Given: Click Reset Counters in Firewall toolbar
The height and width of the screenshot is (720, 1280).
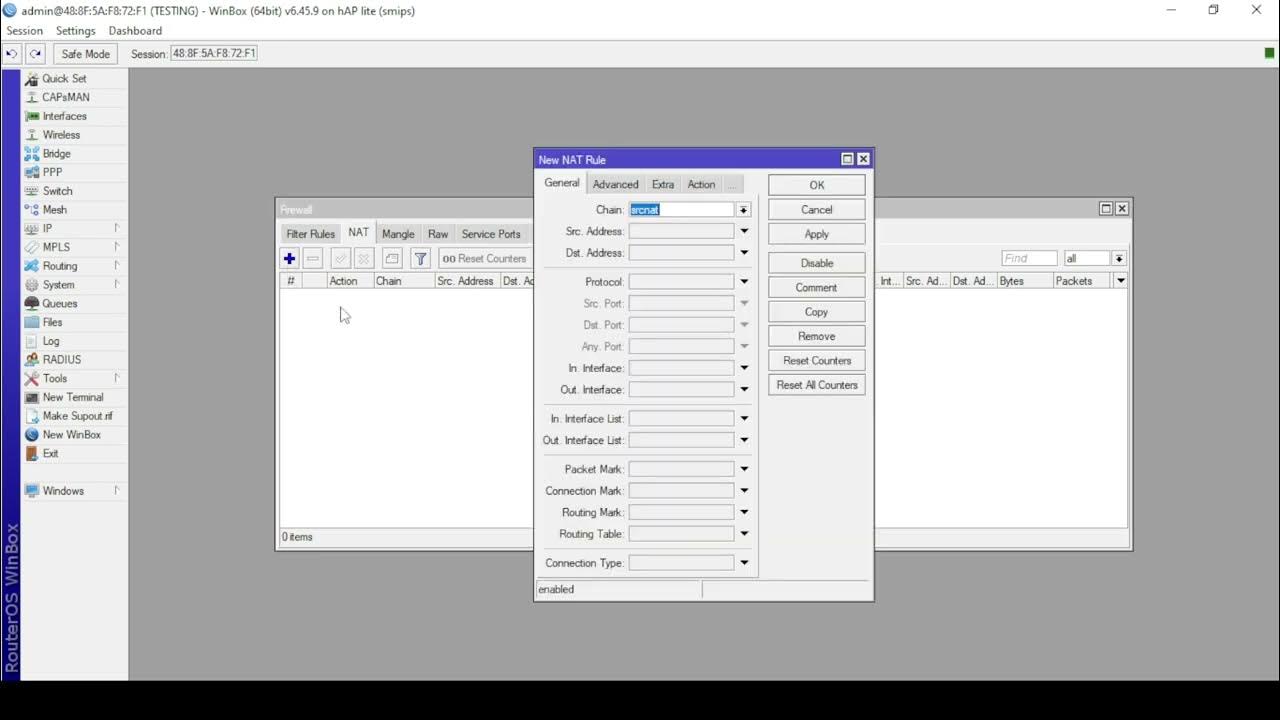Looking at the screenshot, I should 484,258.
